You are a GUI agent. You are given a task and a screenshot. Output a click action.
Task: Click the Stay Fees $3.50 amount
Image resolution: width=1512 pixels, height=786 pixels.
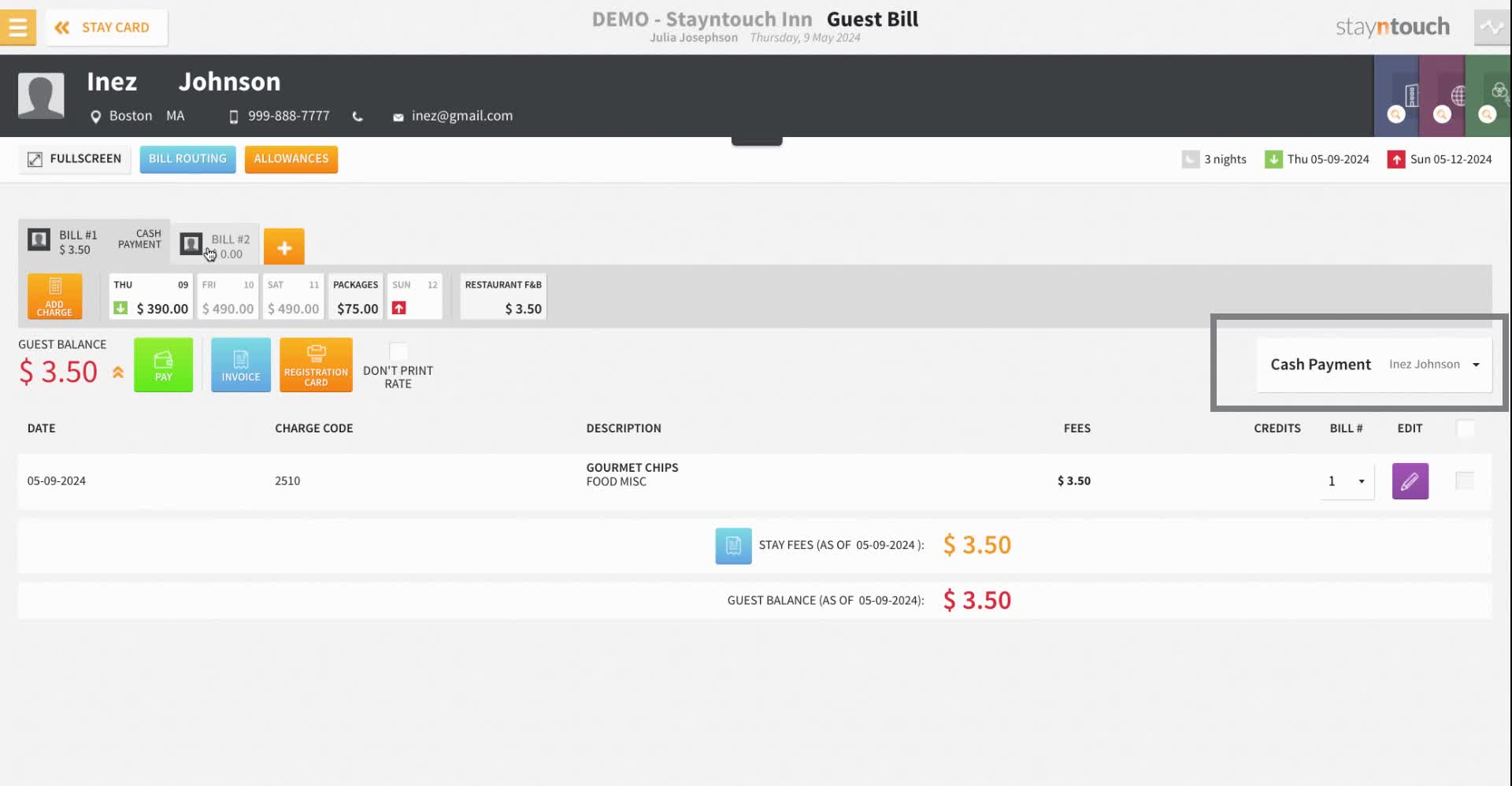(x=977, y=545)
